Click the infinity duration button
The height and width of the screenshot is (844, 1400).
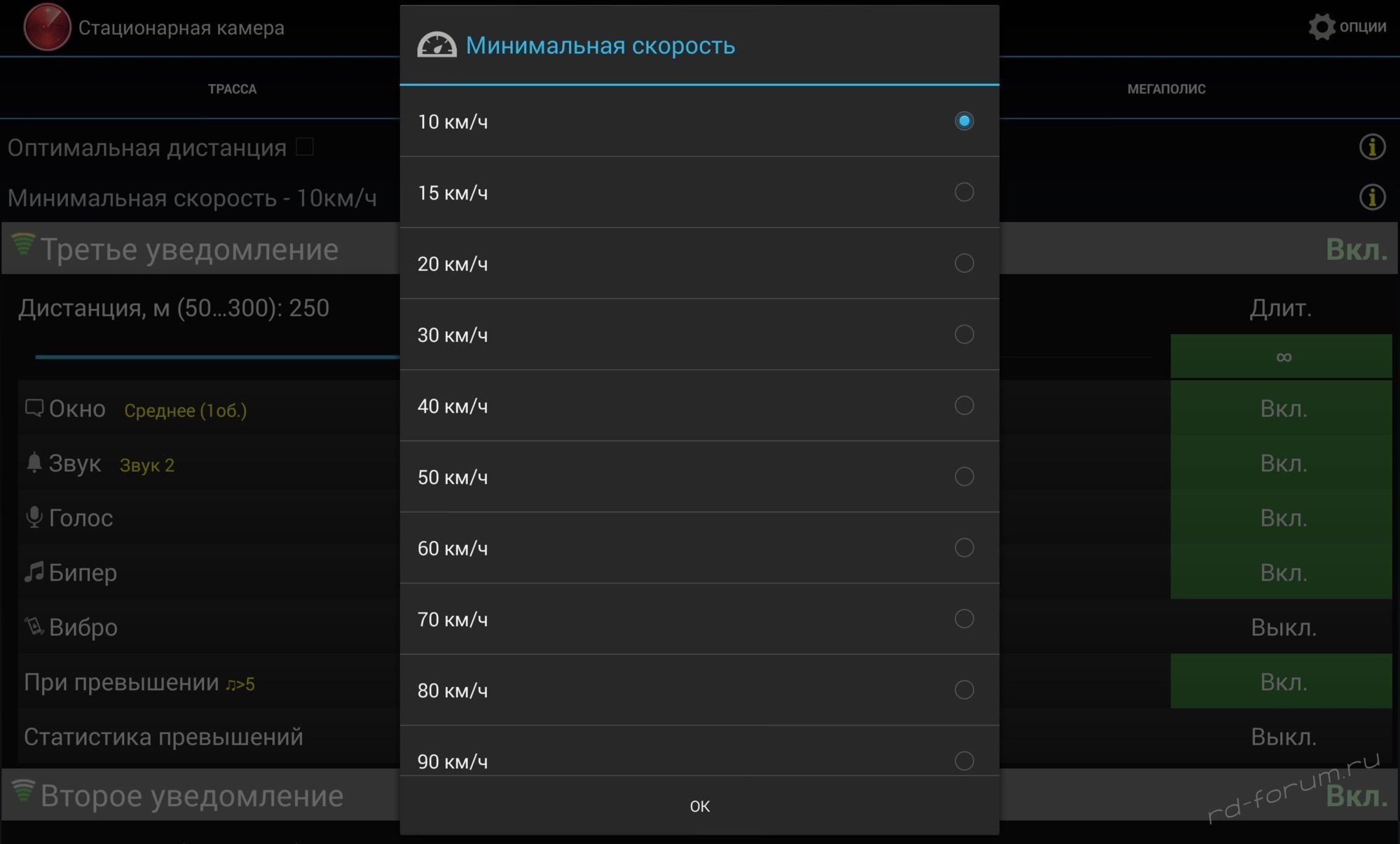[1282, 357]
